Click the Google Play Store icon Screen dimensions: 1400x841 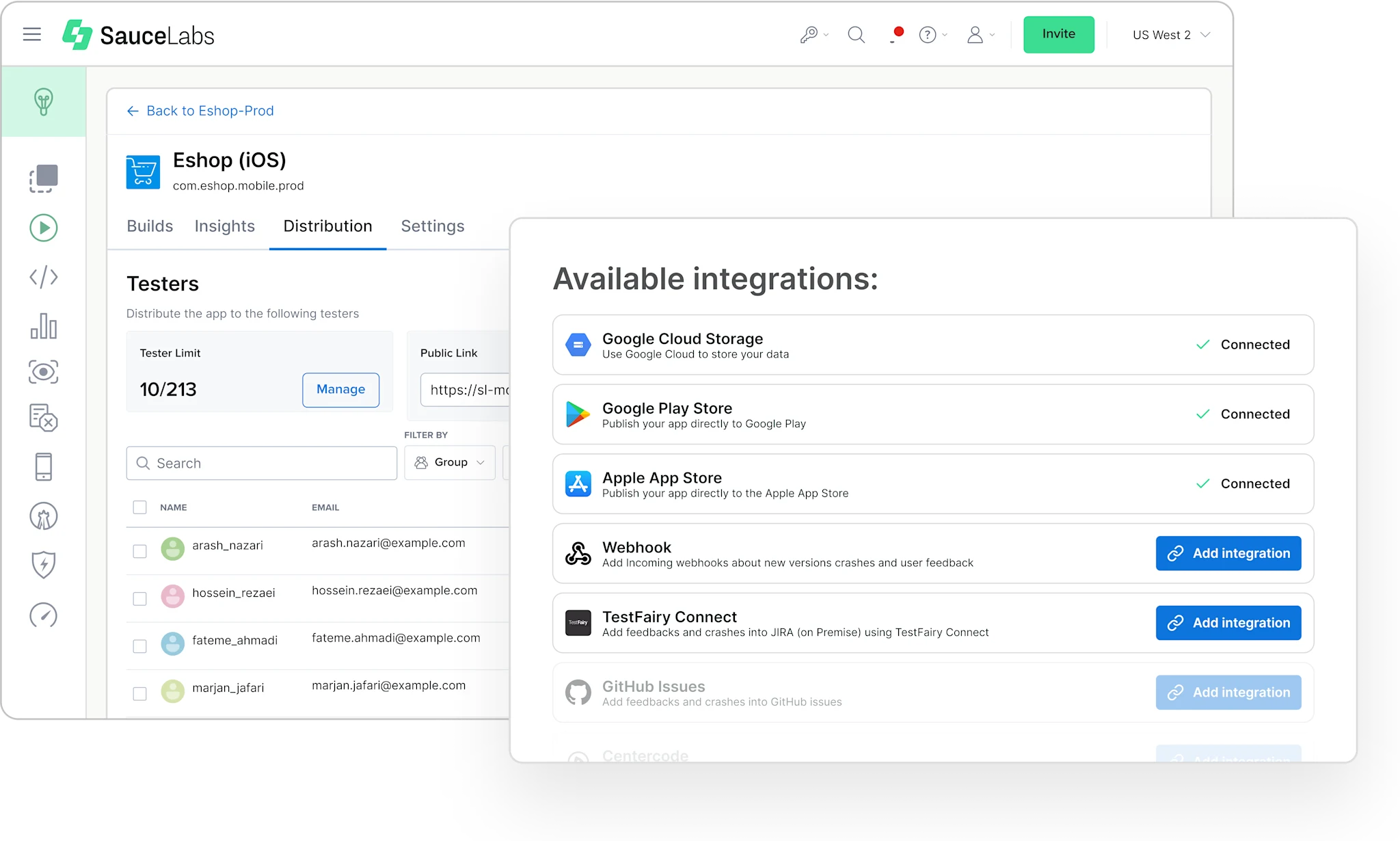coord(578,414)
